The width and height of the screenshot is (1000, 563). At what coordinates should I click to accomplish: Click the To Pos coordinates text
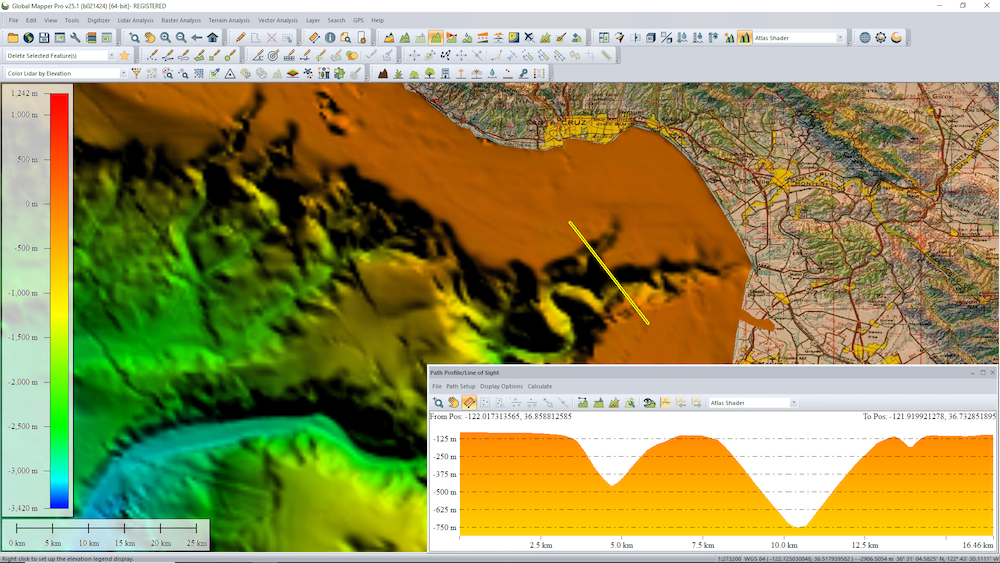(929, 416)
